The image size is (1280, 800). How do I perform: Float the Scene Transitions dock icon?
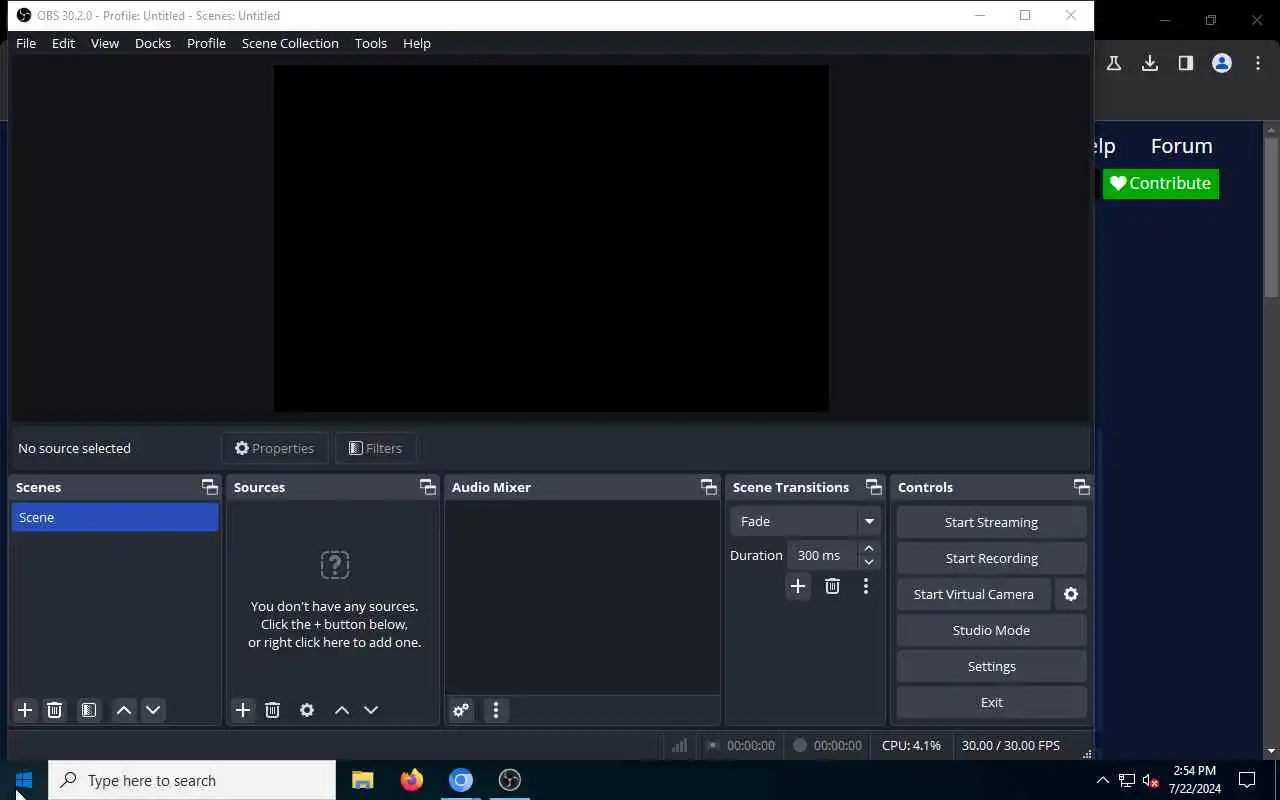874,487
